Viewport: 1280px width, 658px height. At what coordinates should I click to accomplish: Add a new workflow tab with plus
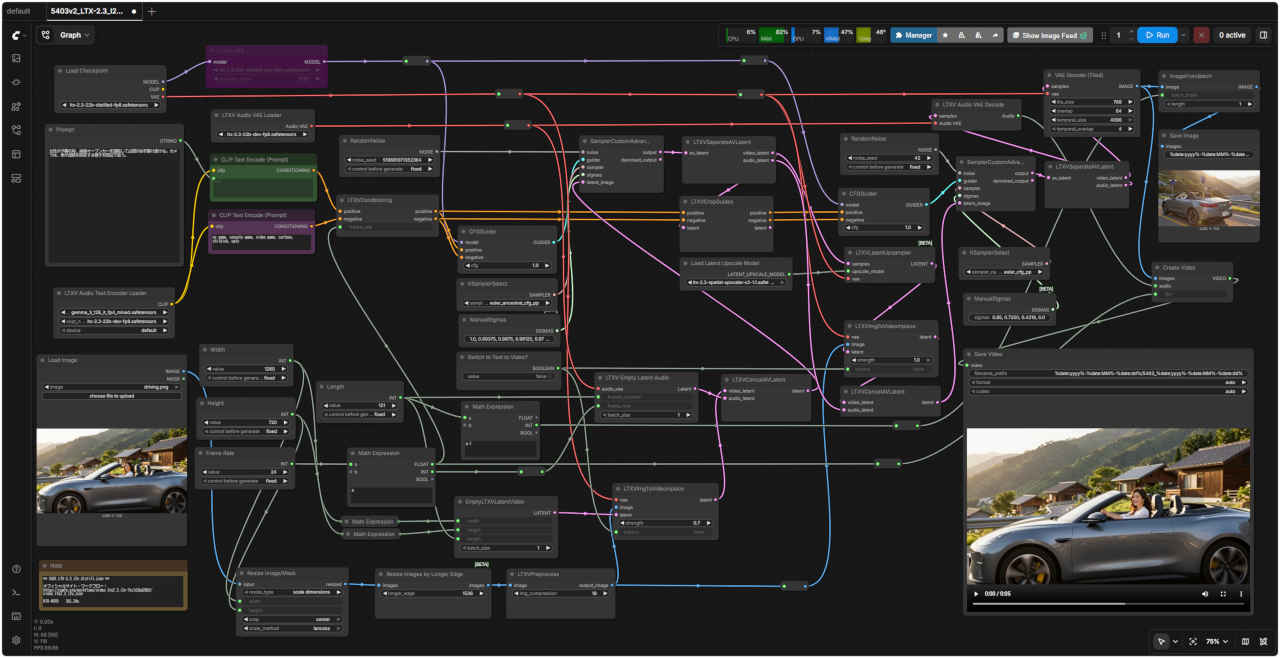[x=152, y=11]
